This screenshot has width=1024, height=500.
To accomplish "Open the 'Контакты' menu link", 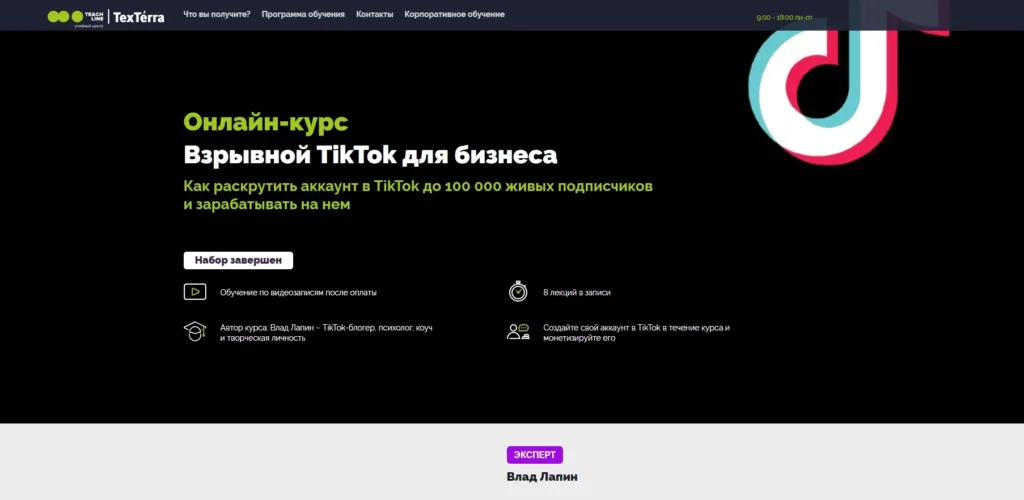I will pyautogui.click(x=375, y=14).
